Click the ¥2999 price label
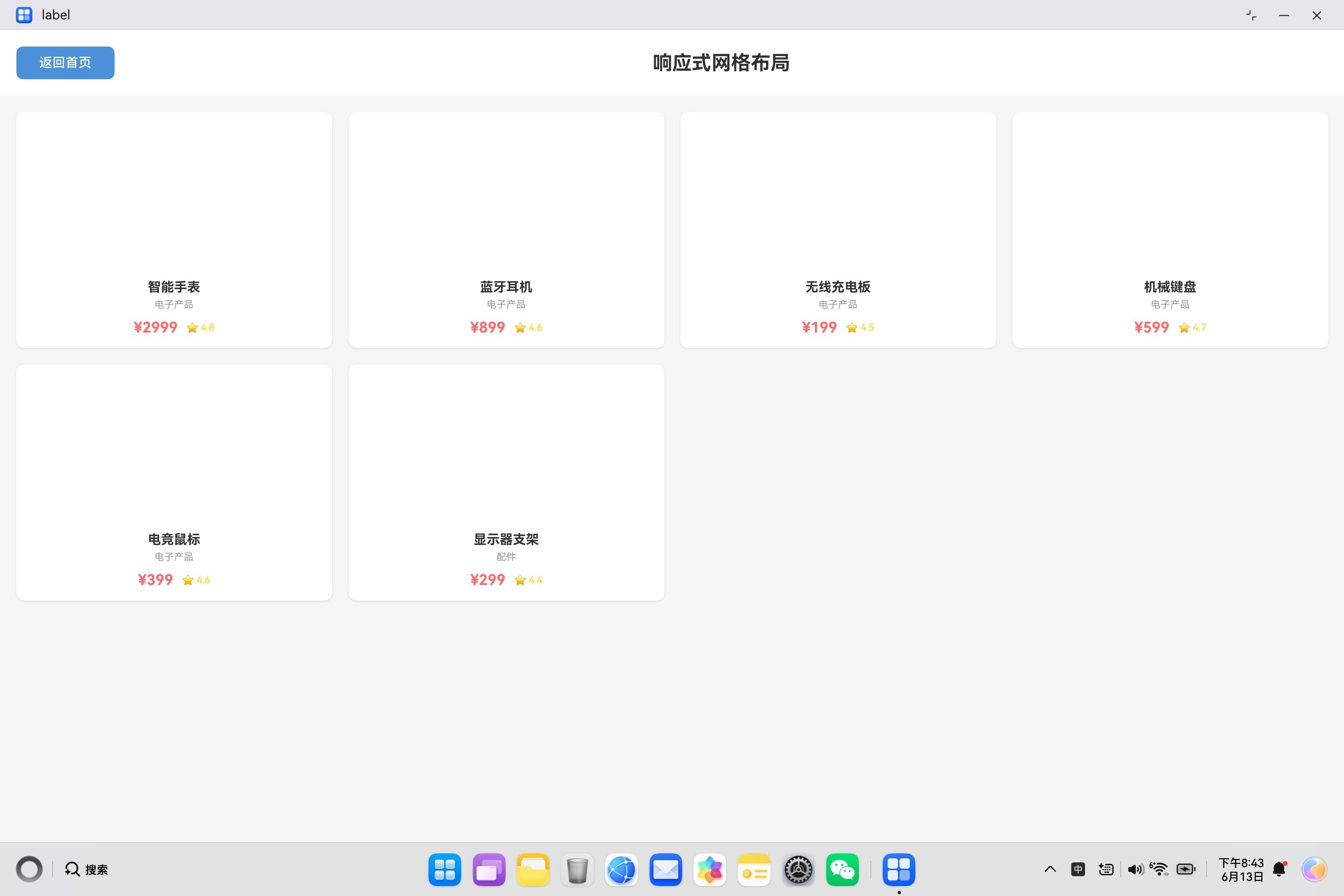This screenshot has width=1344, height=896. pyautogui.click(x=156, y=327)
